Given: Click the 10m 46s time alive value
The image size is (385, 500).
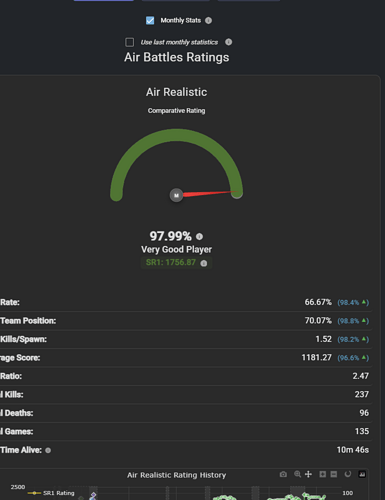Looking at the screenshot, I should click(353, 450).
